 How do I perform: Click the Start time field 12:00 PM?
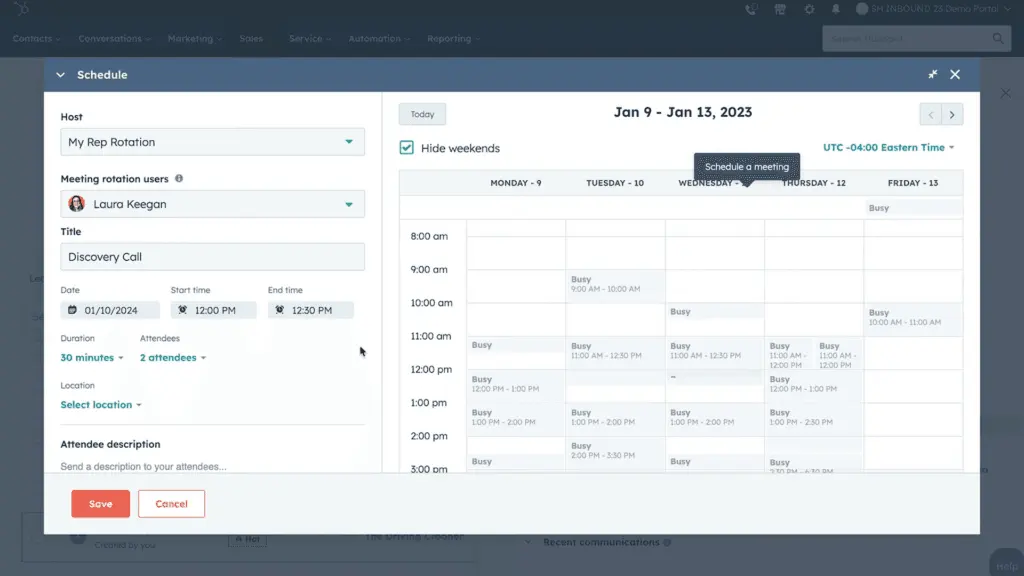214,310
